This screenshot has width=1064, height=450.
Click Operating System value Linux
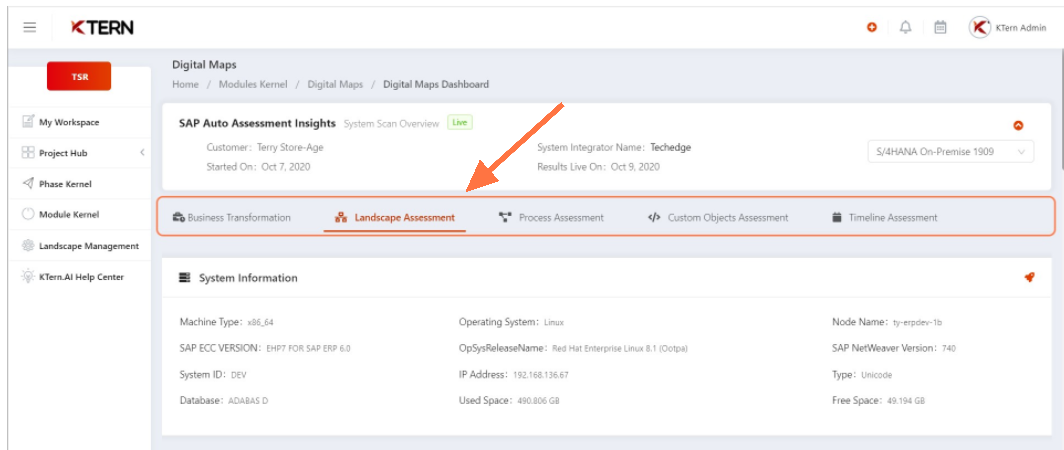click(x=554, y=322)
